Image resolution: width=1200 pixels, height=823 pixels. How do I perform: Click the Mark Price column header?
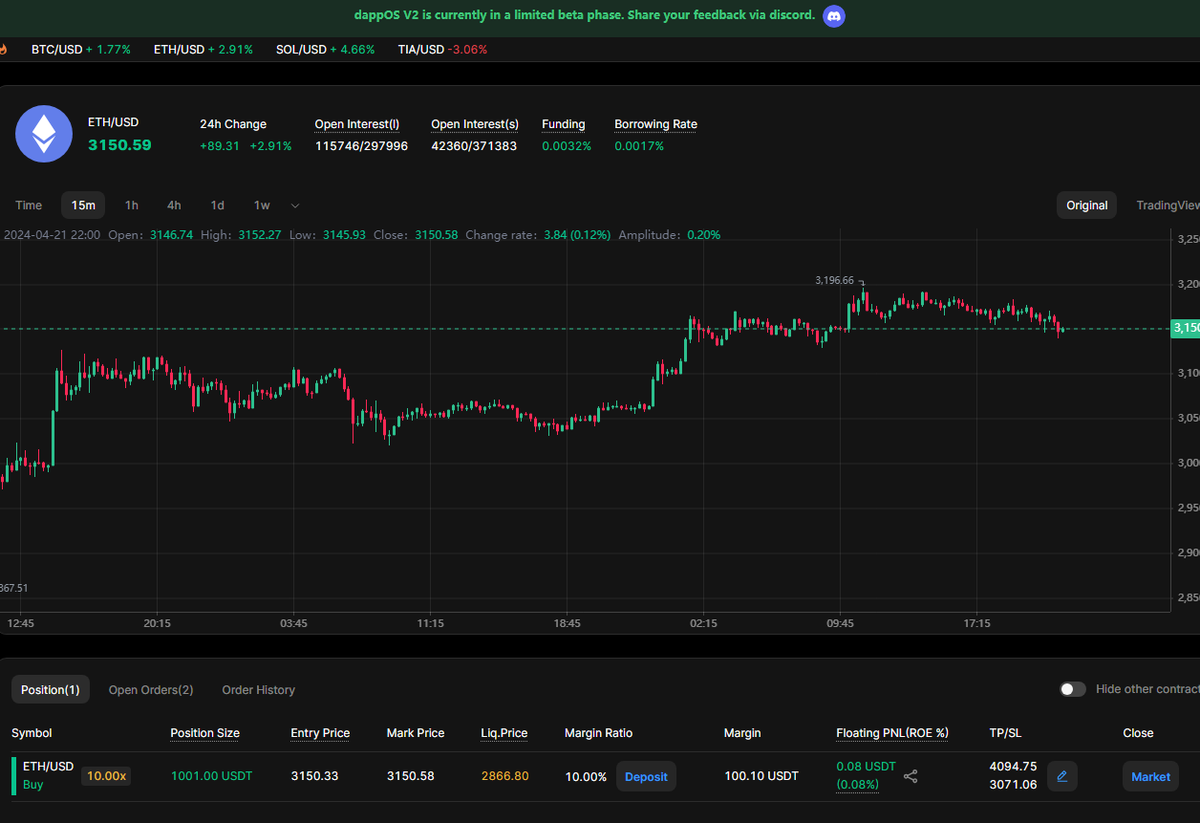416,733
